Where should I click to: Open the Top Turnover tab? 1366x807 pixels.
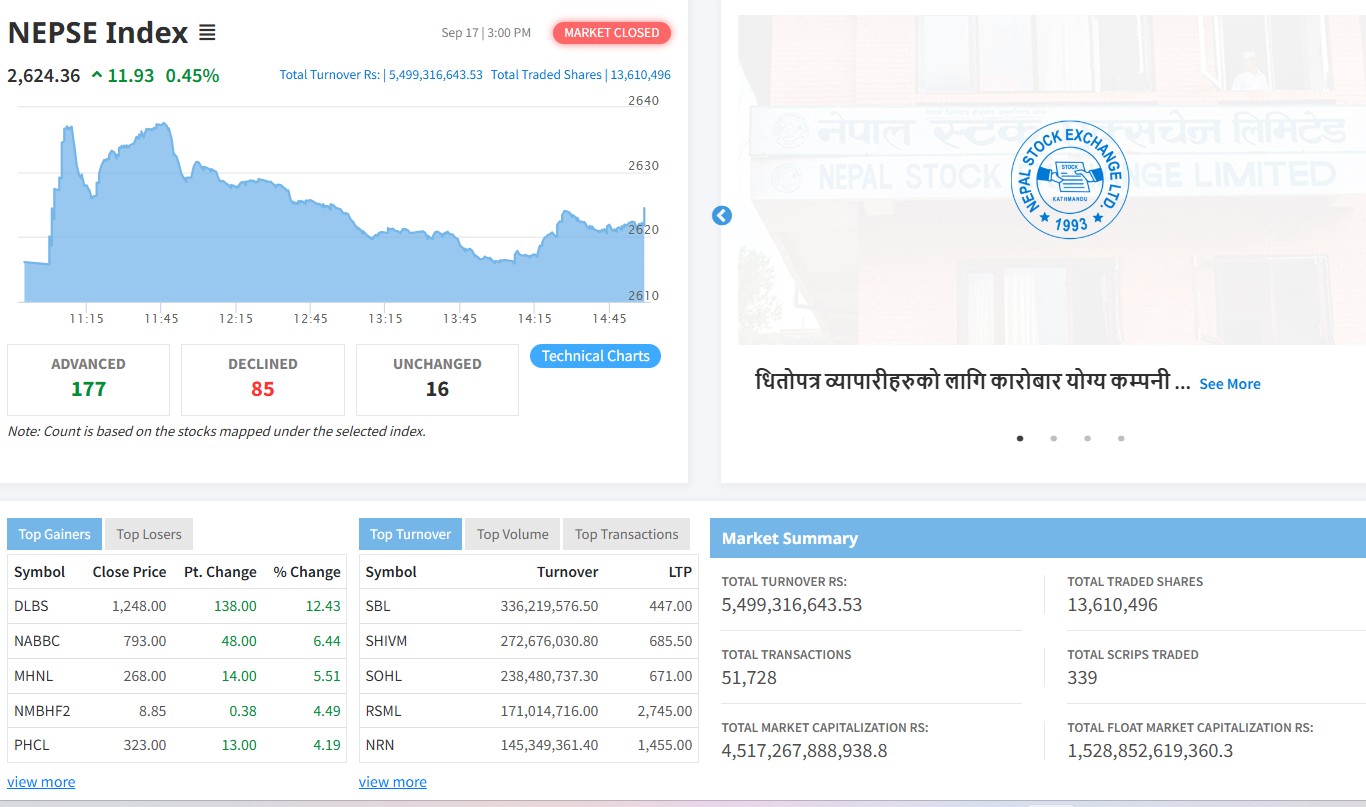click(x=410, y=534)
